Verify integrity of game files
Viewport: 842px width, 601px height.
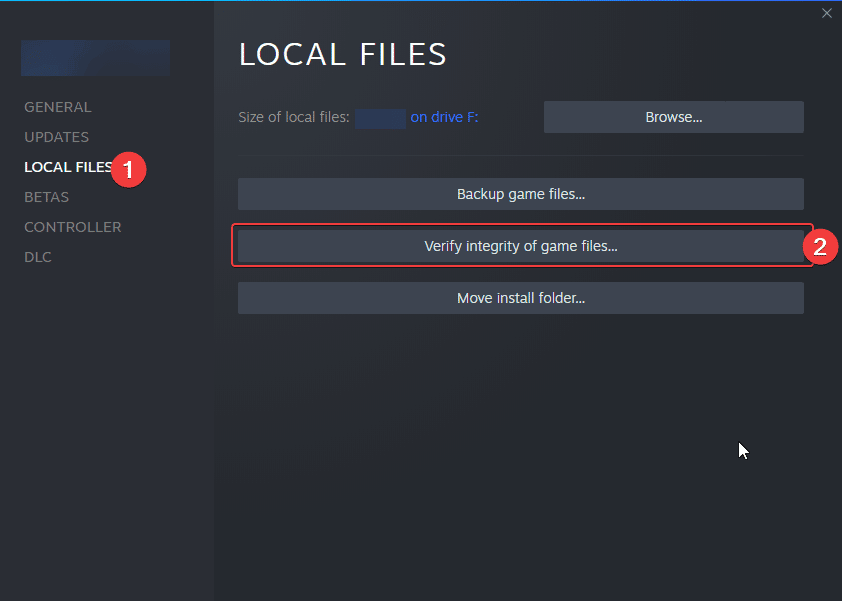click(x=520, y=246)
